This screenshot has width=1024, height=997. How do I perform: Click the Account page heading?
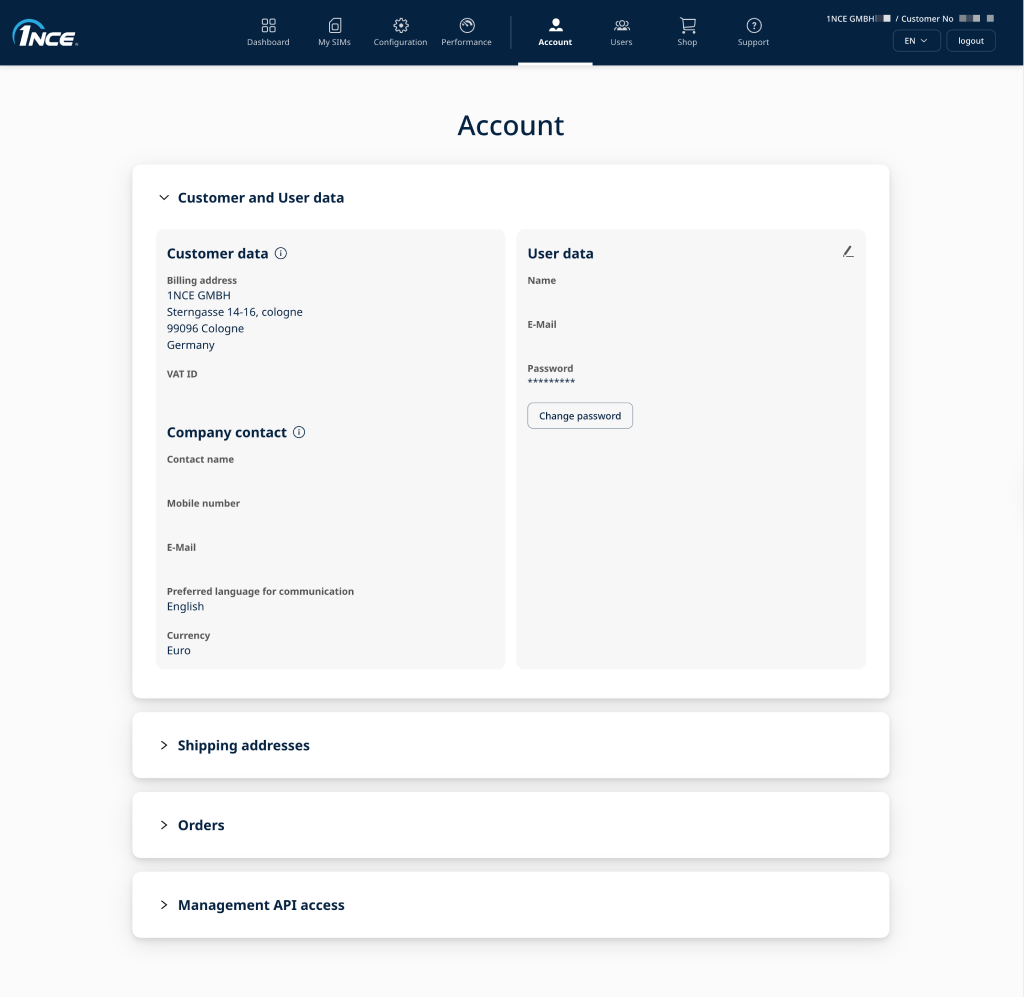(511, 125)
